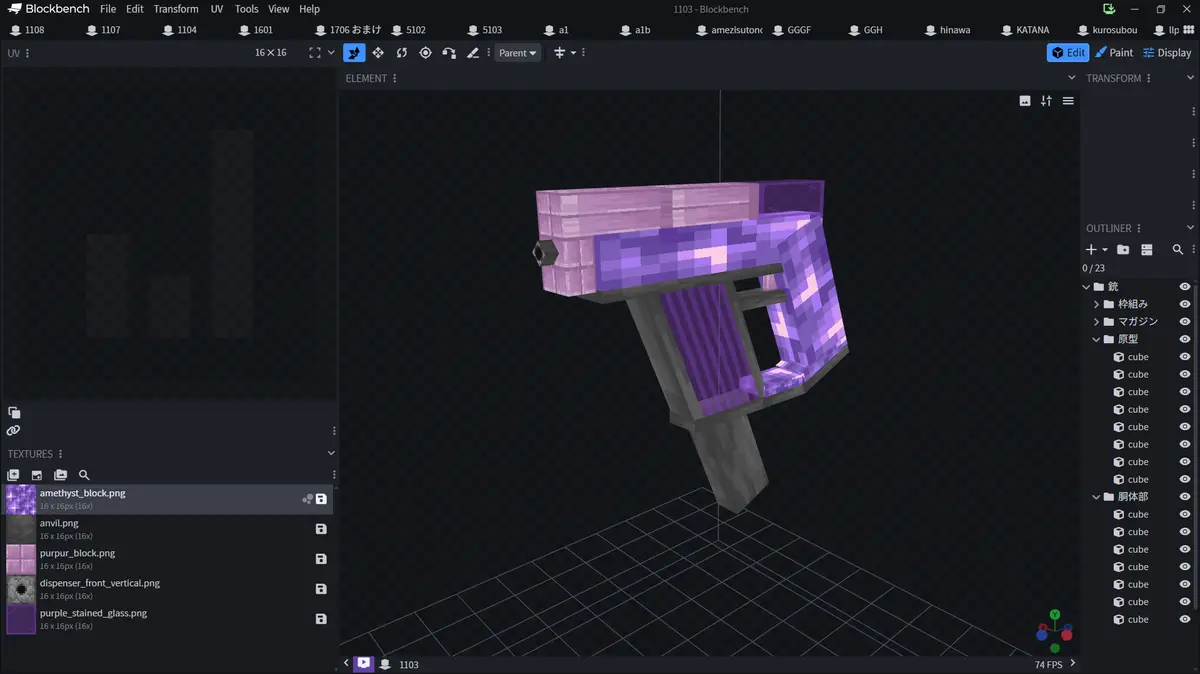Viewport: 1200px width, 674px height.
Task: Open the Parent transform space dropdown
Action: tap(517, 53)
